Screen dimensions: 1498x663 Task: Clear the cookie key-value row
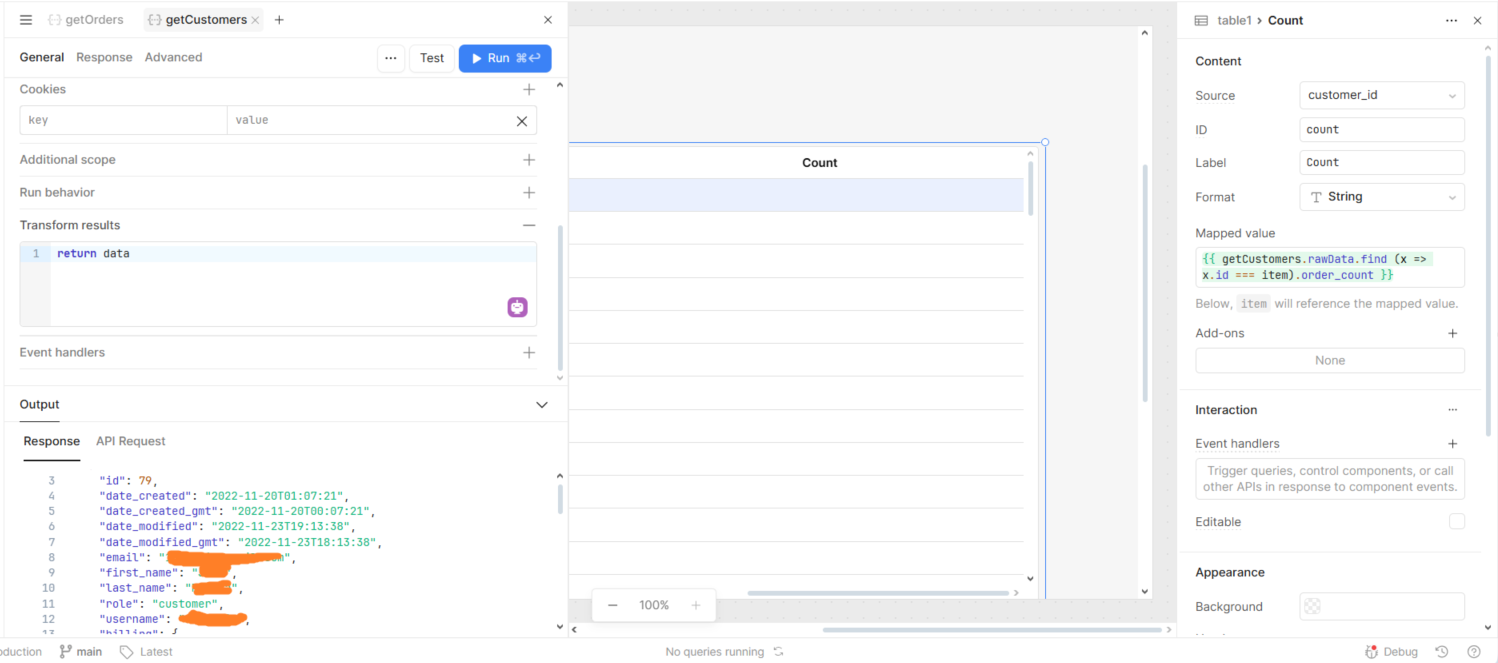(x=521, y=121)
